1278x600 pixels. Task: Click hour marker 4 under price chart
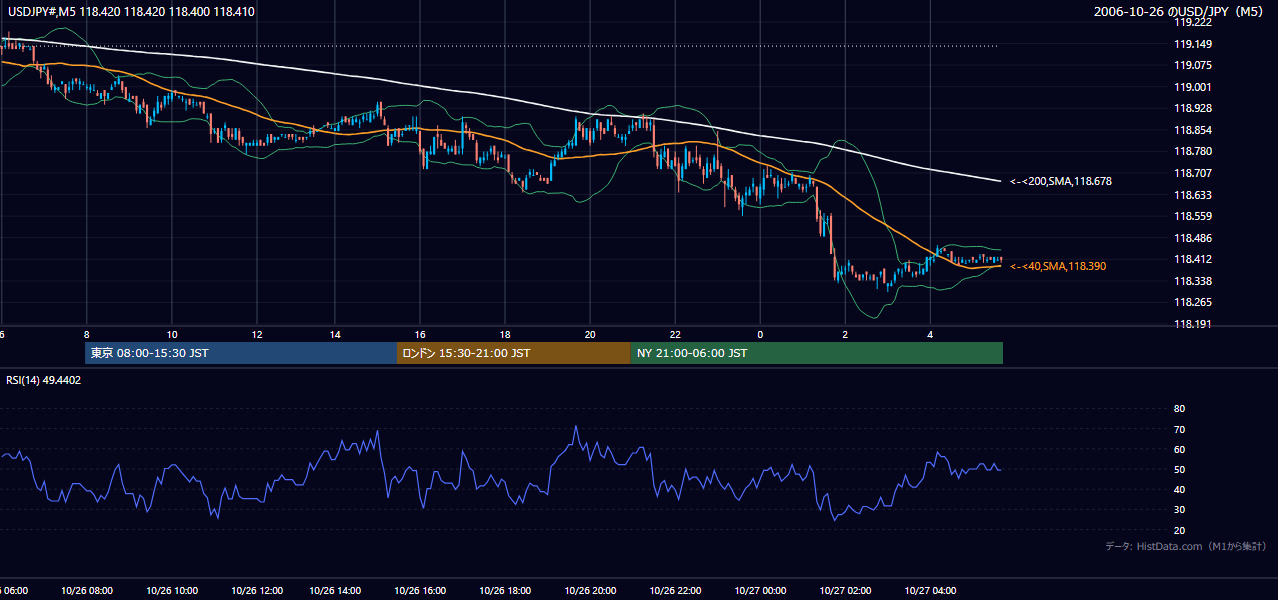pyautogui.click(x=930, y=334)
